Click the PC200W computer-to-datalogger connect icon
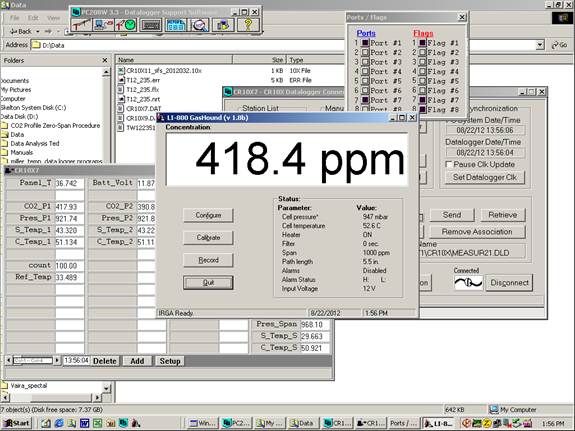Image resolution: width=575 pixels, height=431 pixels. coord(103,25)
